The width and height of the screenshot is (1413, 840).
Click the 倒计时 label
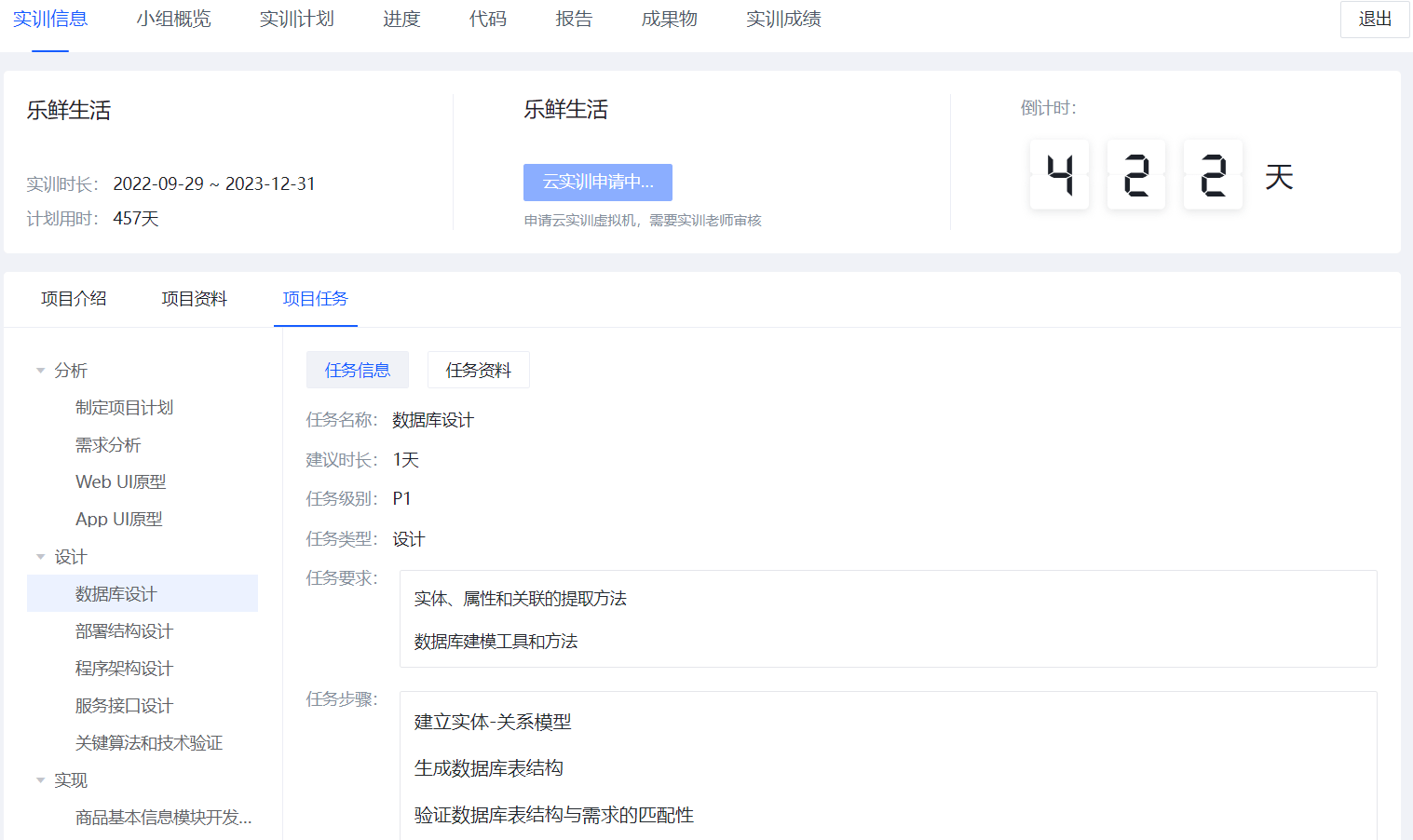click(1049, 108)
